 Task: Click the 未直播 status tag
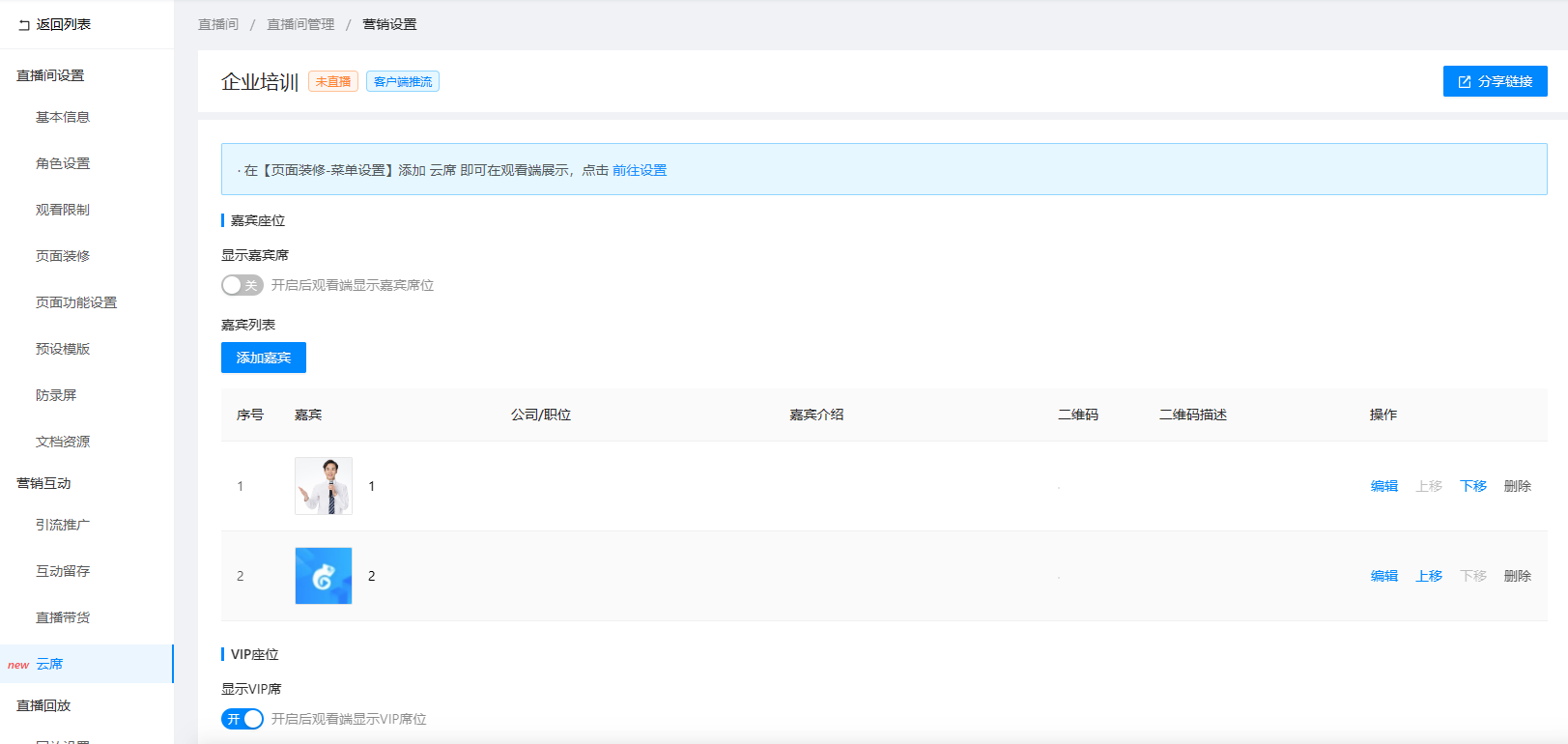(333, 82)
